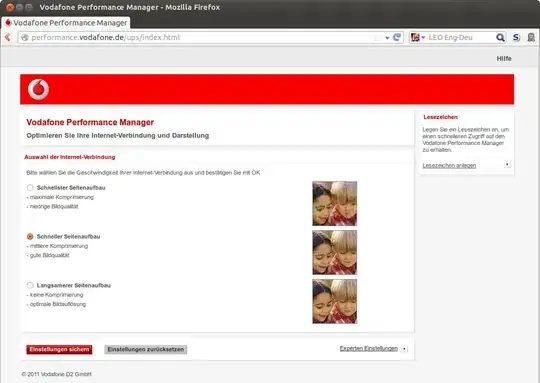Viewport: 540px width, 383px height.
Task: Open the Hilfe menu link
Action: [x=504, y=59]
